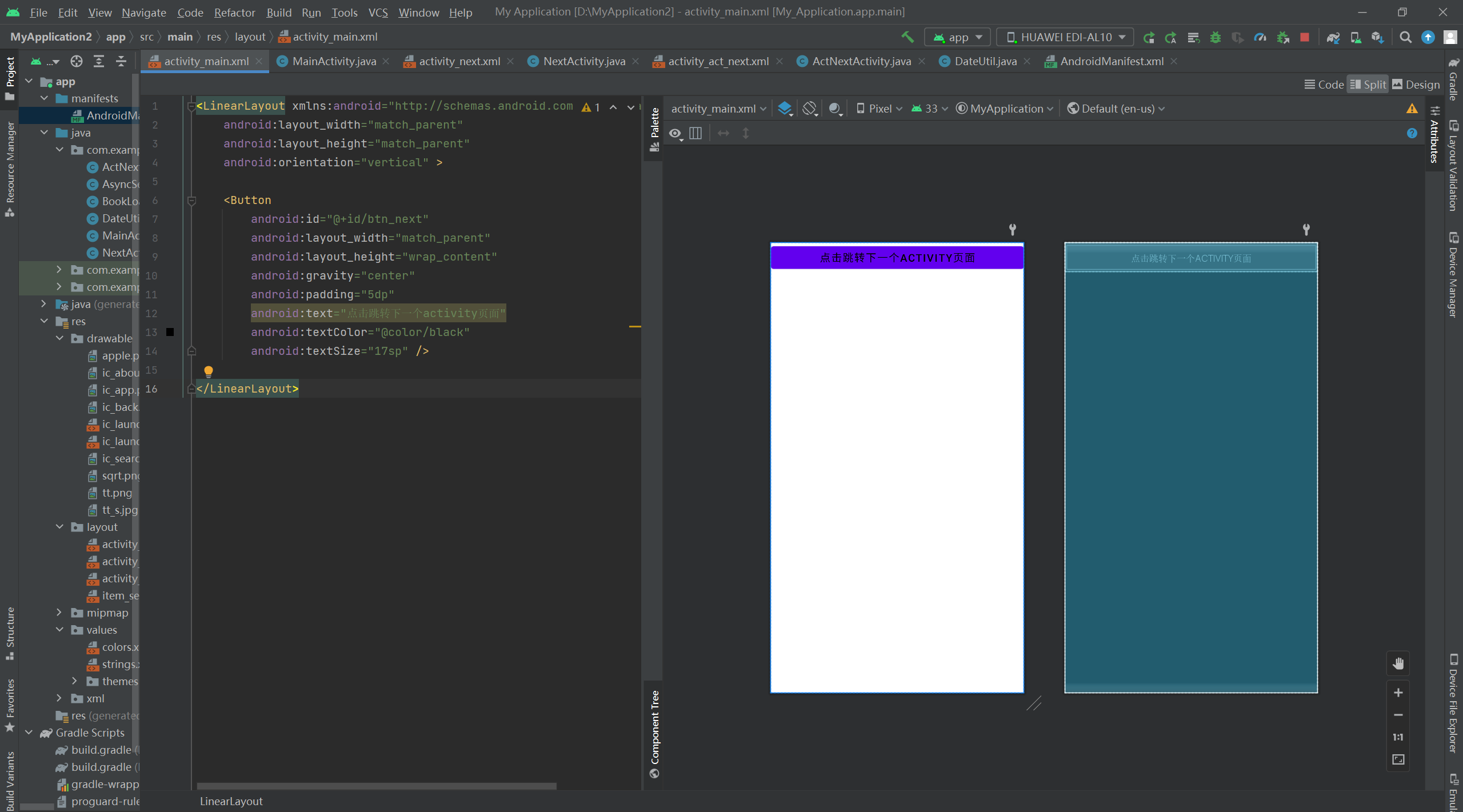Click the black color swatch in gutter
Screen dimensions: 1463x812
(170, 332)
